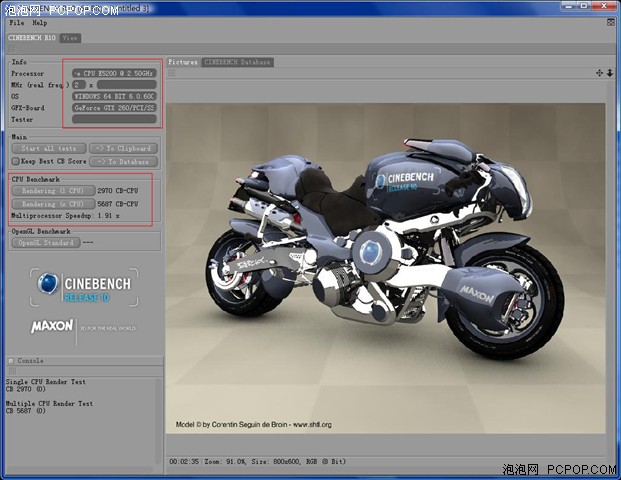Click the CINEBENCH Release 10 logo
This screenshot has width=621, height=480.
coord(84,288)
